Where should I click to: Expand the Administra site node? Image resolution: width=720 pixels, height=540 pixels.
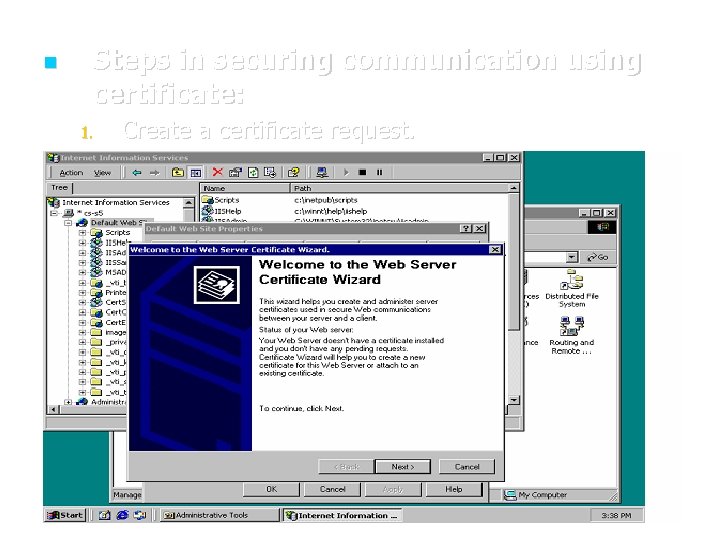[68, 402]
